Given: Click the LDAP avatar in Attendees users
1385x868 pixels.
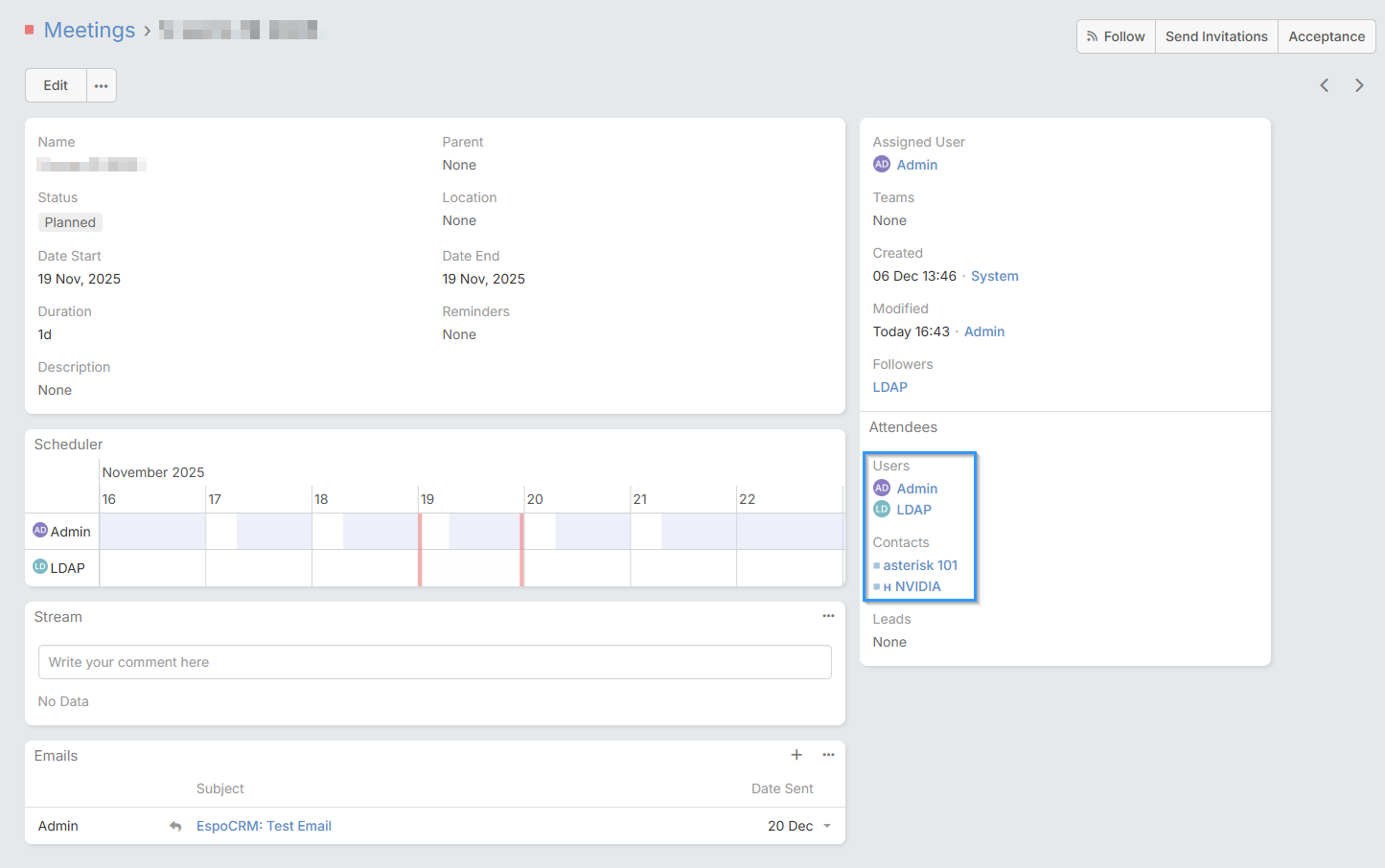Looking at the screenshot, I should tap(882, 510).
